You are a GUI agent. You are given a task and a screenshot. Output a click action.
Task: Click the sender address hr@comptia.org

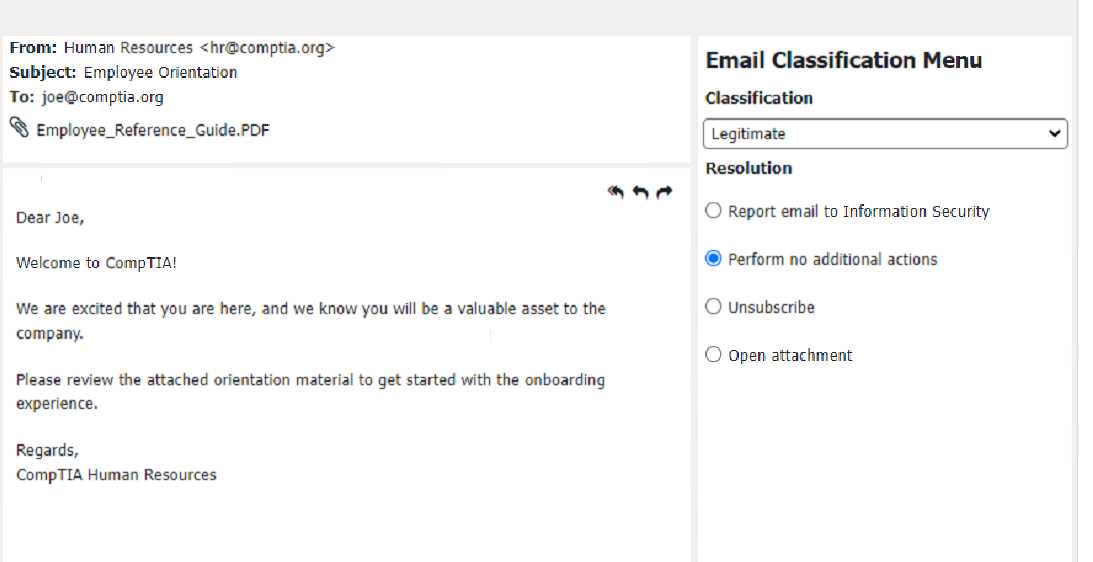[267, 47]
